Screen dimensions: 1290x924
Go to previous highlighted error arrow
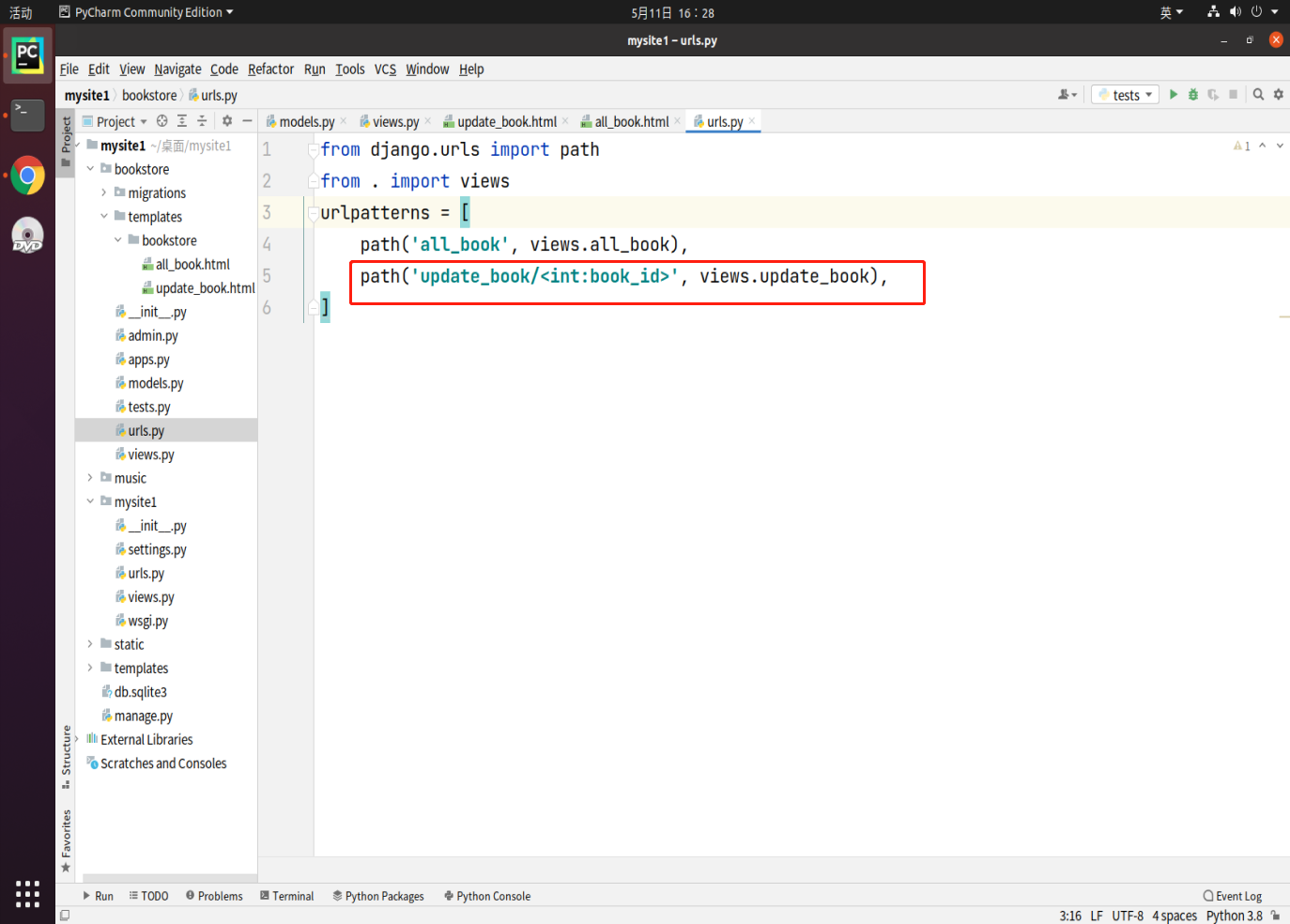[x=1263, y=146]
